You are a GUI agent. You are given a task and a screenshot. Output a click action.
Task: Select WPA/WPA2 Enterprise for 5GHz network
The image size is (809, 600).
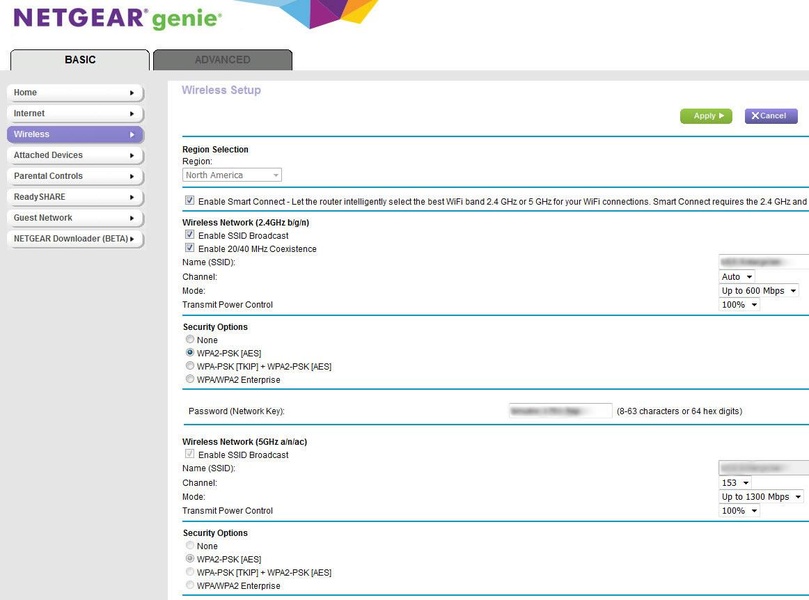click(190, 585)
